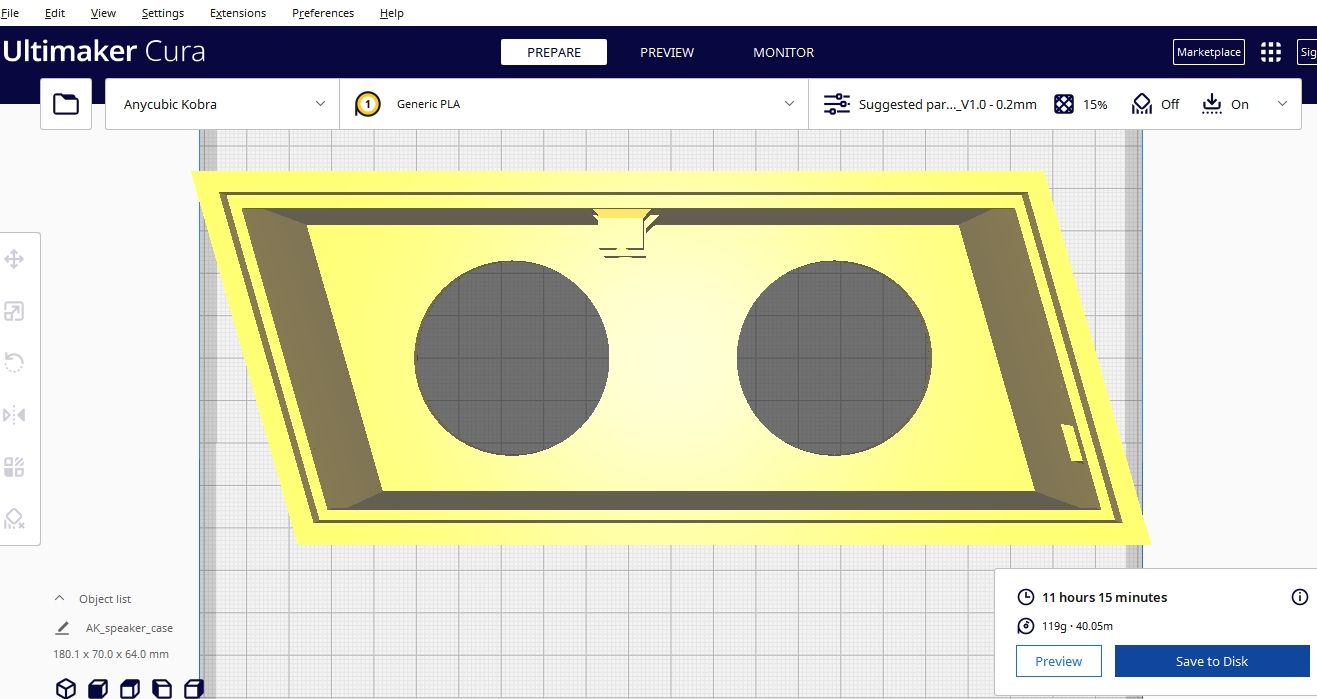Click the 180.1 x 70.0 x 64.0 mm dimensions
This screenshot has height=699, width=1317.
111,654
